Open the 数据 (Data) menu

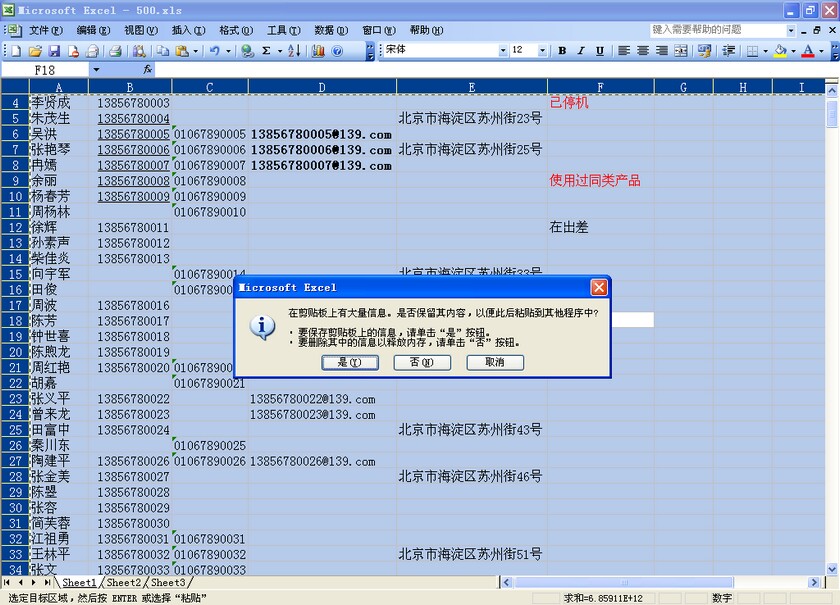click(x=331, y=31)
